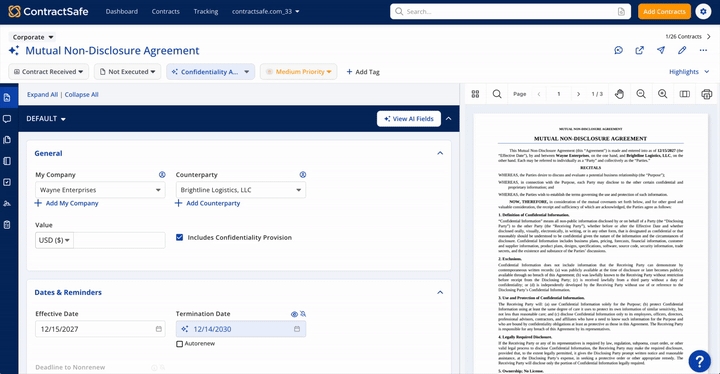Image resolution: width=720 pixels, height=374 pixels.
Task: Open the columns sidebar icon
Action: pos(7,161)
